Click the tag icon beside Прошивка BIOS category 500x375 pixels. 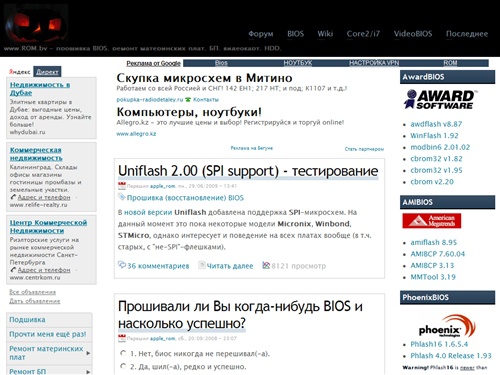click(x=122, y=197)
